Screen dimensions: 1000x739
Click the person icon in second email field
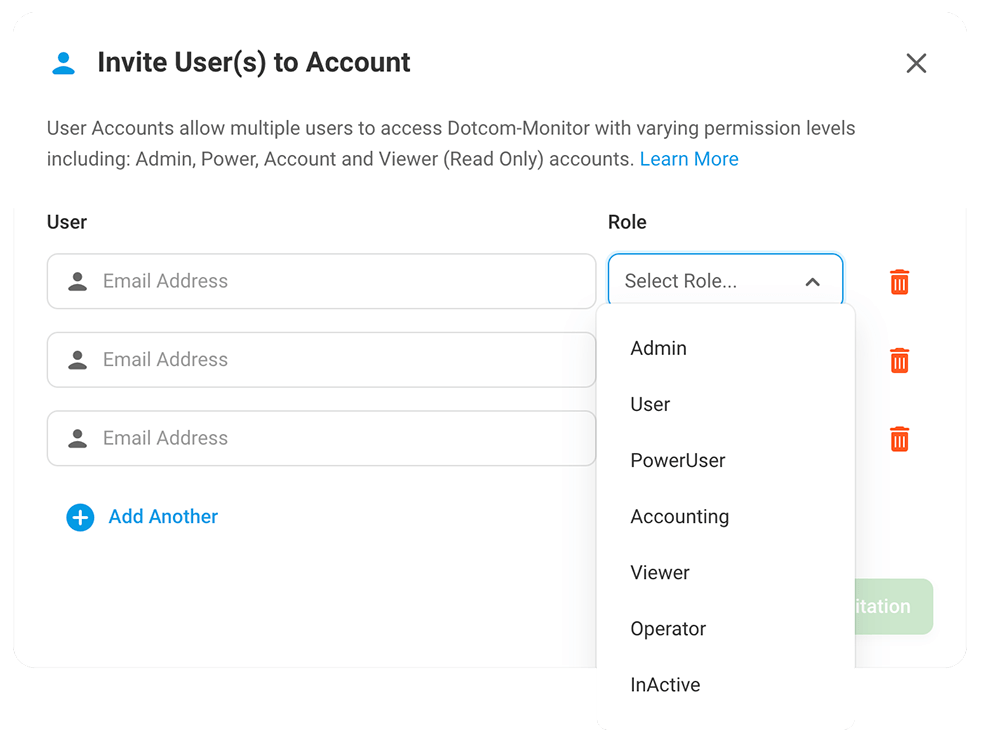coord(78,359)
